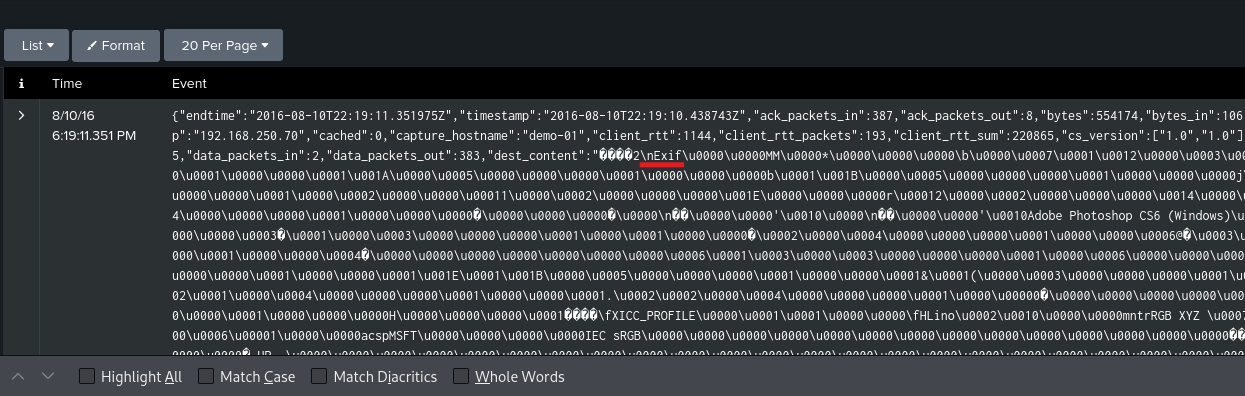Jump to next find match arrow

48,376
